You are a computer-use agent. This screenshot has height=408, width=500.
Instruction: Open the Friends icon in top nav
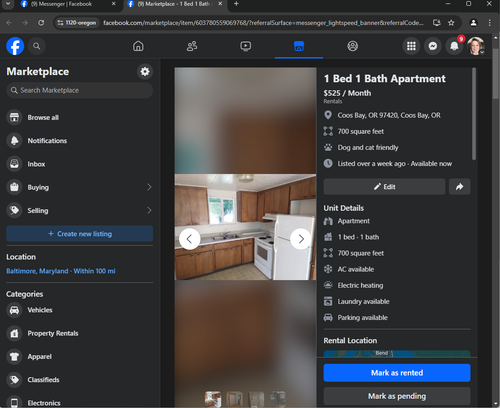click(x=192, y=46)
